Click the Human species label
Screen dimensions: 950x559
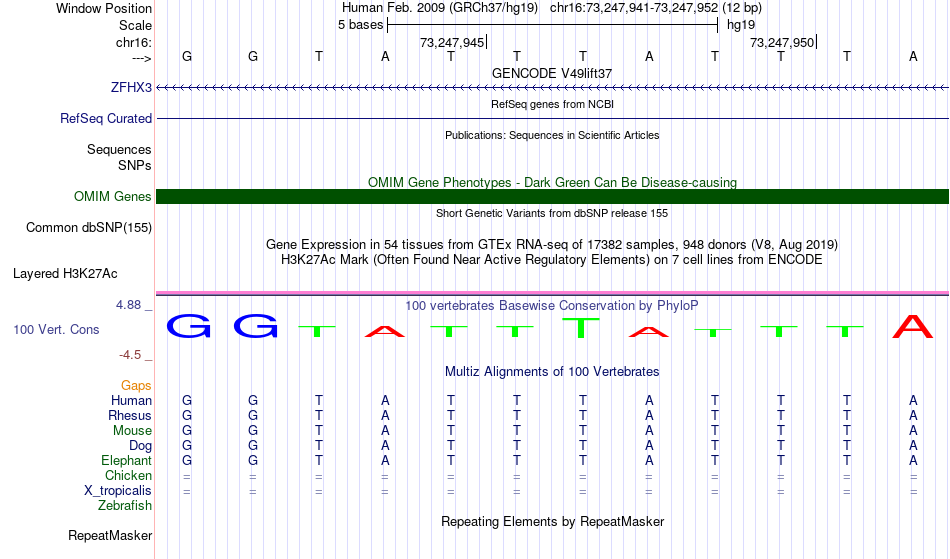[131, 401]
